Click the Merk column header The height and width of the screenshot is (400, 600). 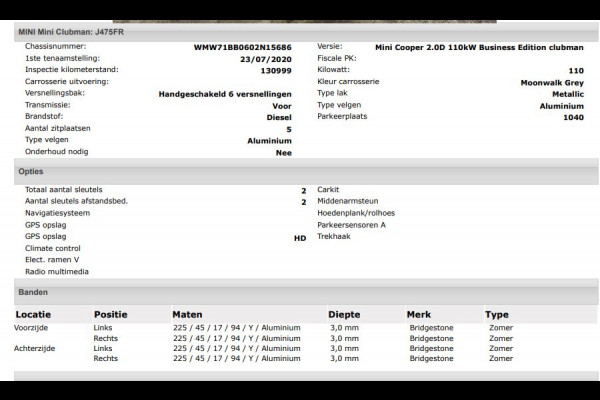point(419,314)
